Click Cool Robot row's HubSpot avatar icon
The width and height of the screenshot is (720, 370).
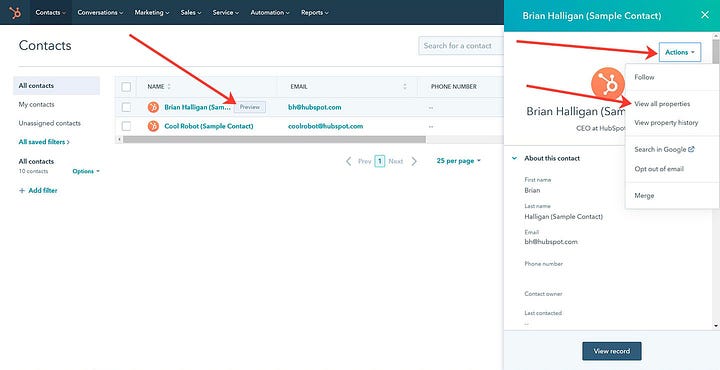[153, 126]
